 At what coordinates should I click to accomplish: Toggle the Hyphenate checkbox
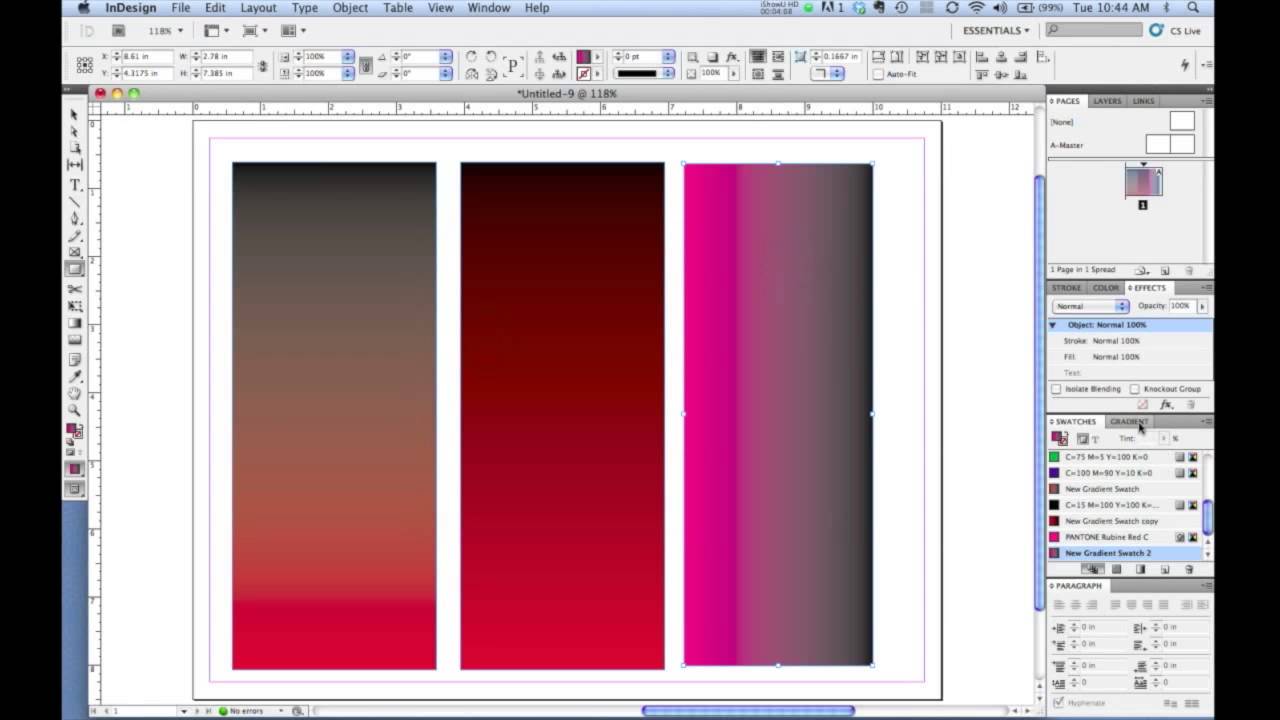[x=1059, y=703]
